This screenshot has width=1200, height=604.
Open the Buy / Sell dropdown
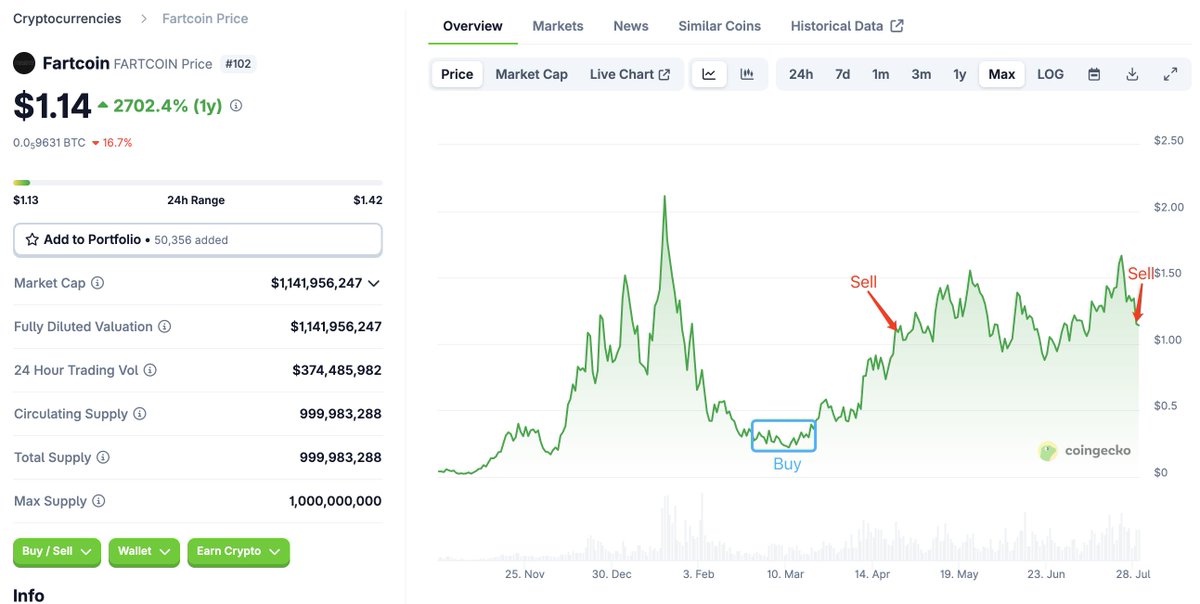click(57, 551)
